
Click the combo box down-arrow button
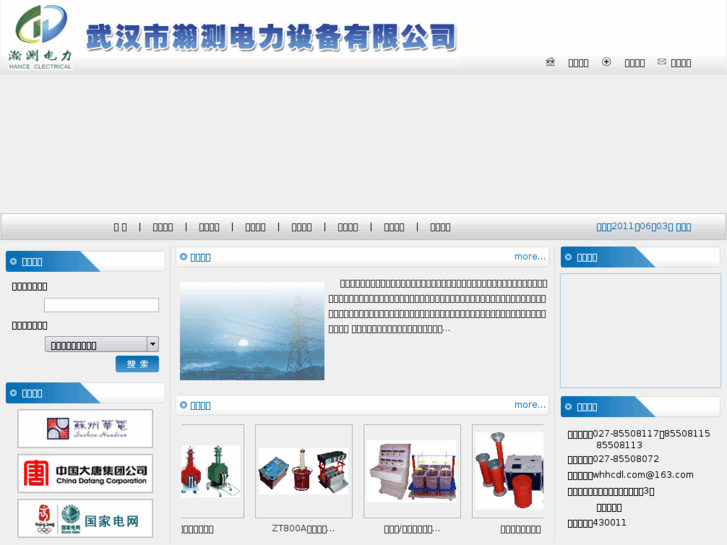[x=153, y=344]
